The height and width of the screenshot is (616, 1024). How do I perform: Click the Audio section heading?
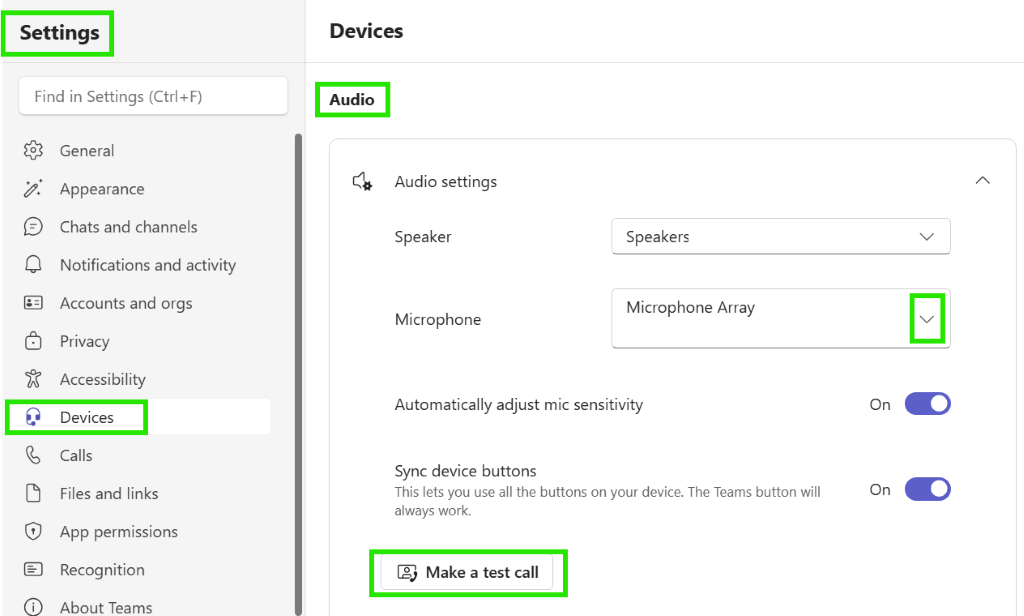pyautogui.click(x=352, y=99)
